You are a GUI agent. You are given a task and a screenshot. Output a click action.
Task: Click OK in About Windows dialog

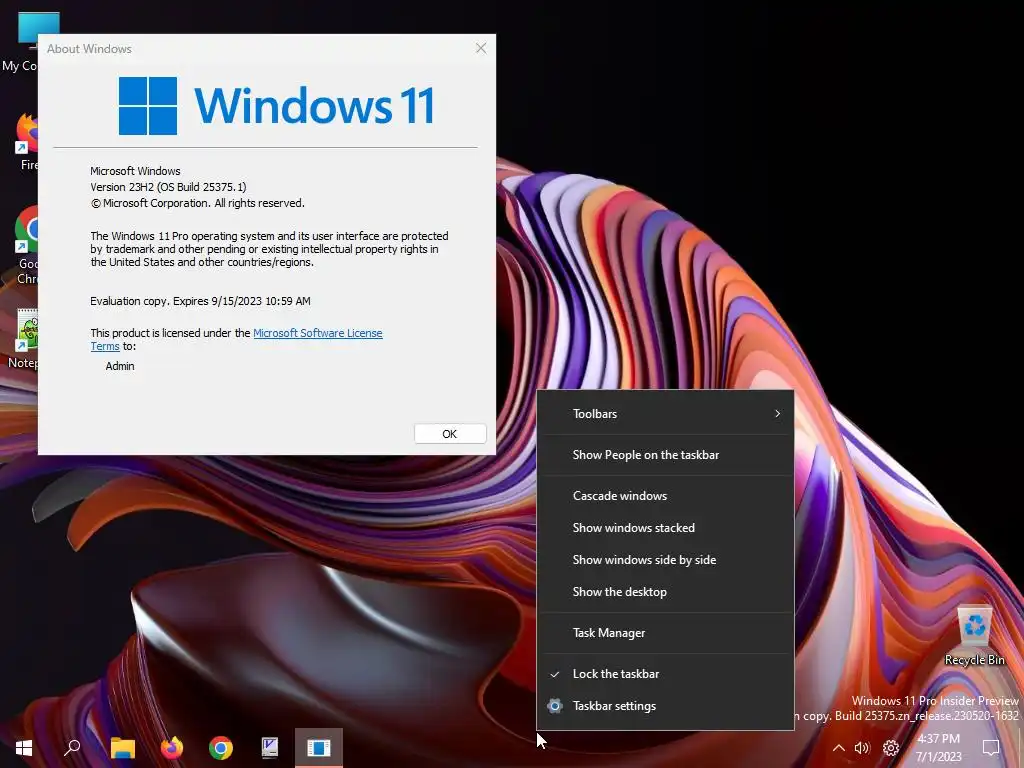(450, 434)
